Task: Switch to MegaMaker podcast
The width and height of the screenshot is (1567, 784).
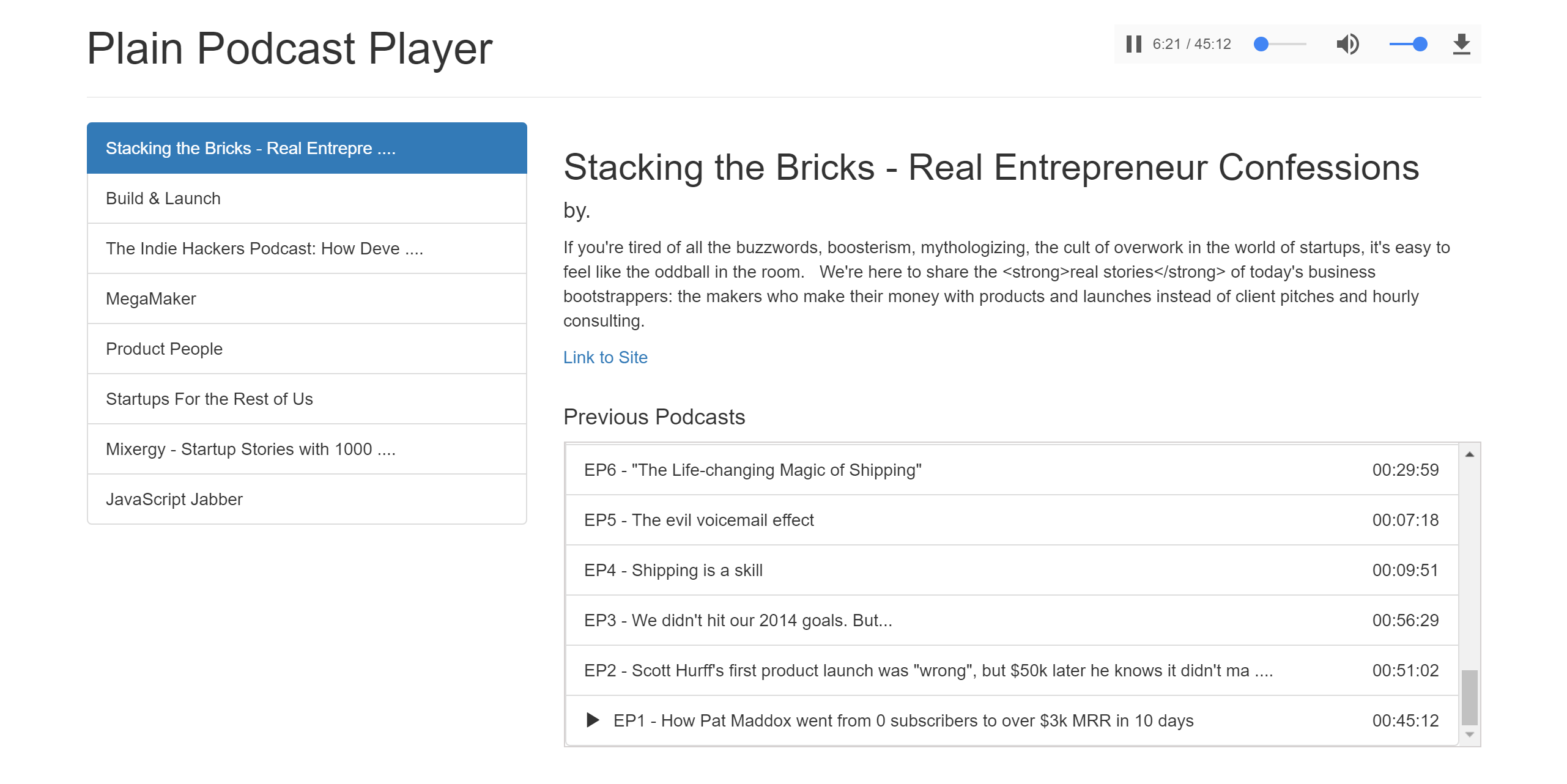Action: coord(307,298)
